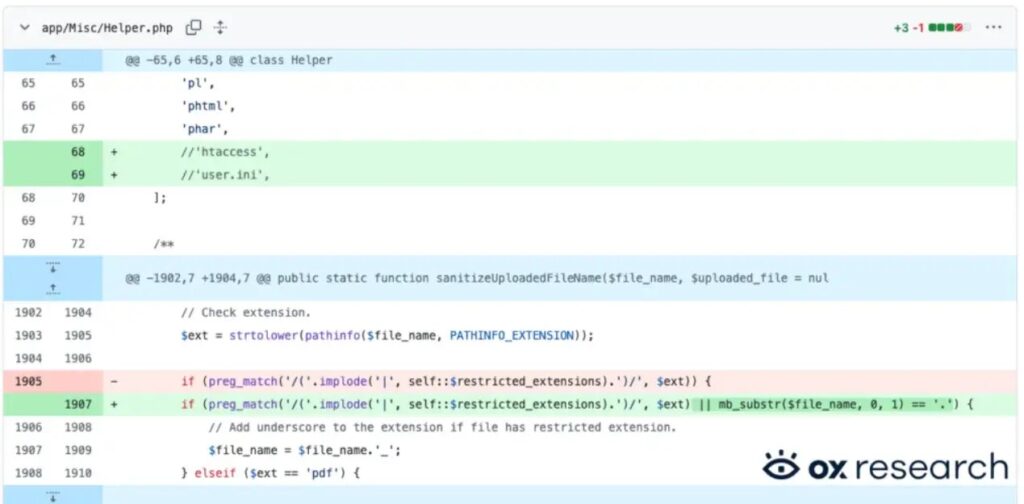Click expand-up arrow above line 1902
The width and height of the screenshot is (1024, 504).
(x=53, y=287)
